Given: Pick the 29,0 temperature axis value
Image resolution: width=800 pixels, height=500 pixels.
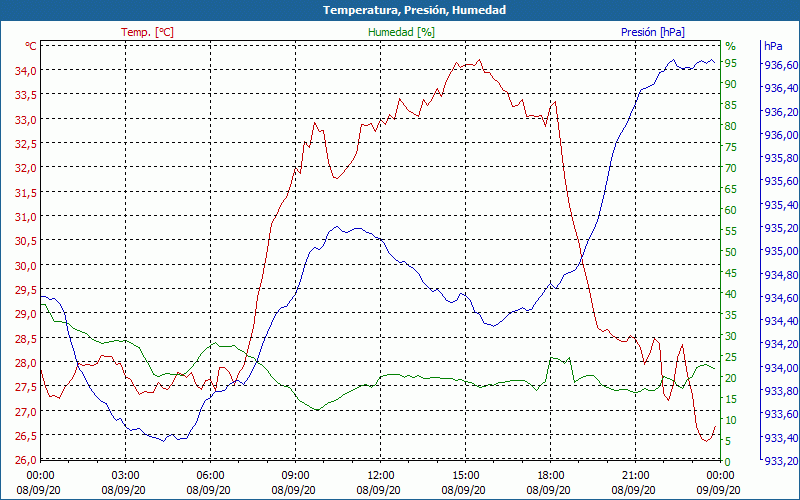Looking at the screenshot, I should click(x=26, y=315).
